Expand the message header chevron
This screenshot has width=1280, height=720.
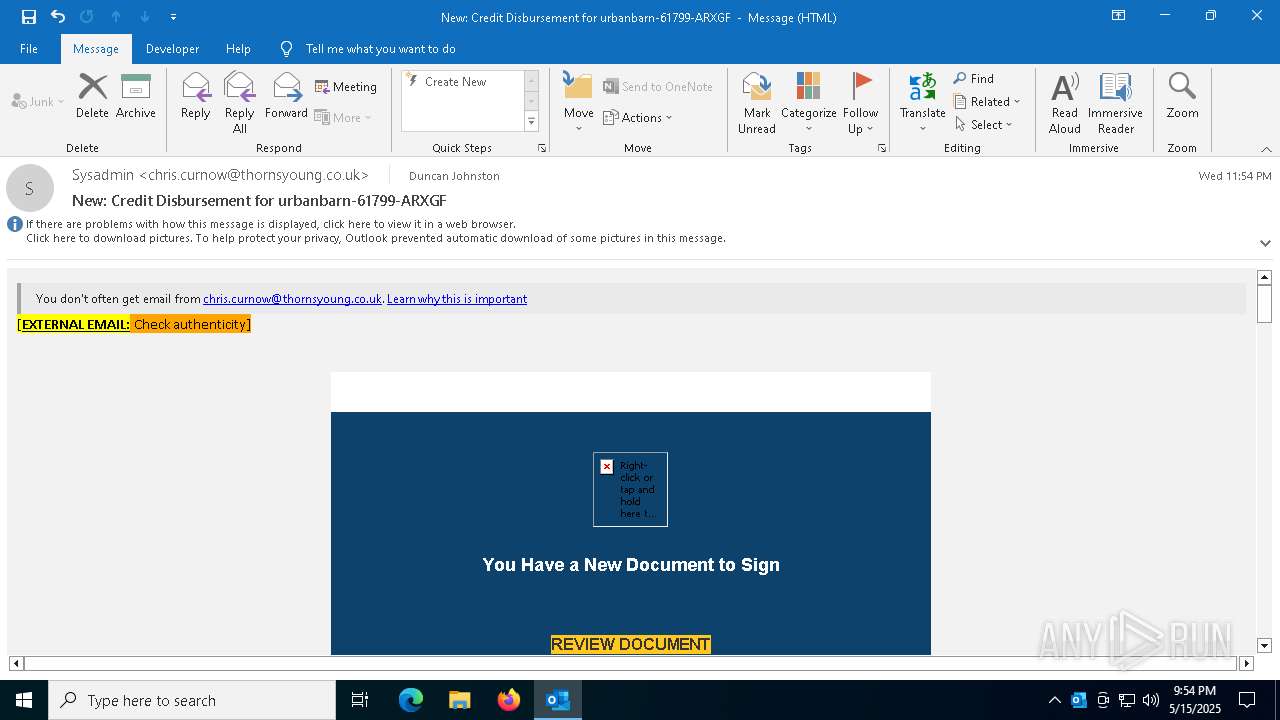click(1265, 243)
